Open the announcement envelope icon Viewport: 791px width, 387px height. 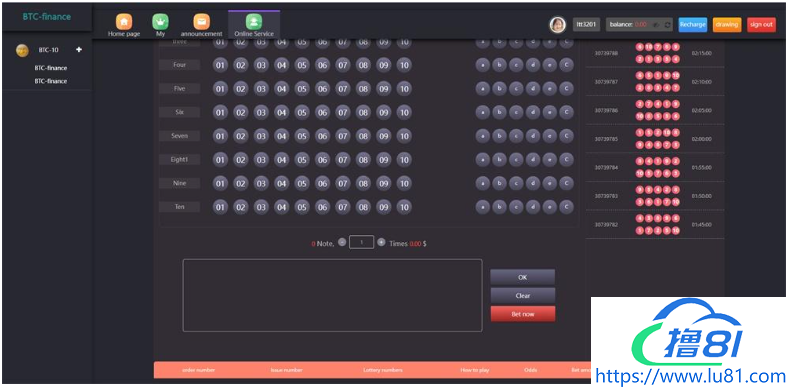pyautogui.click(x=201, y=22)
